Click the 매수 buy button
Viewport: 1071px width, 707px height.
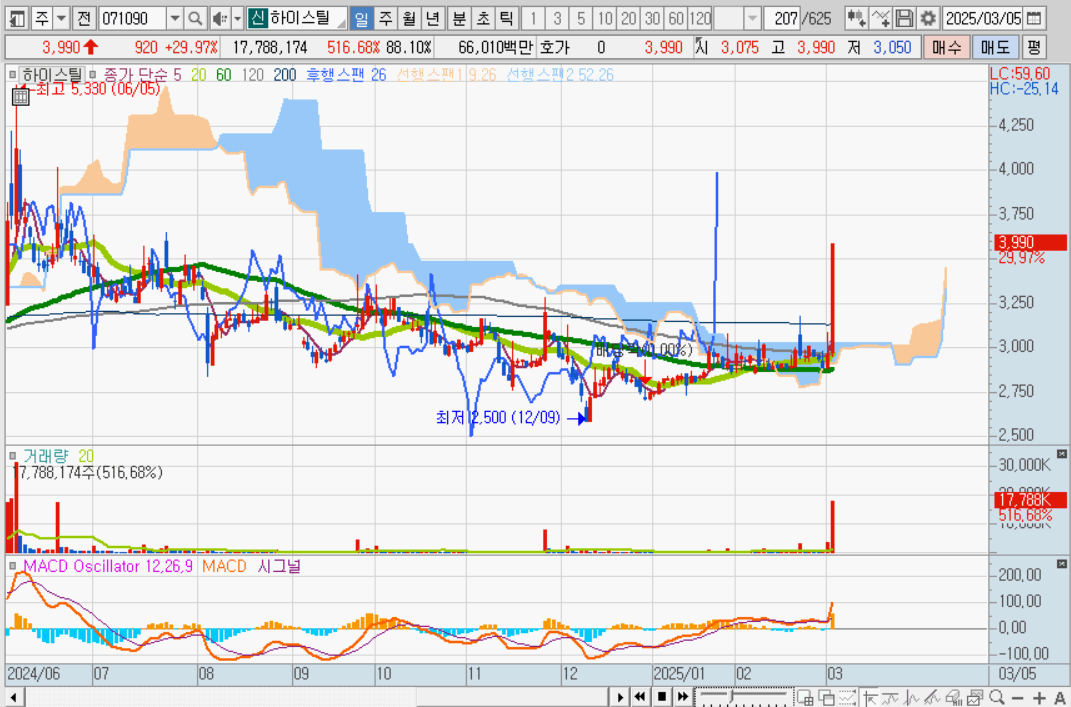point(946,47)
